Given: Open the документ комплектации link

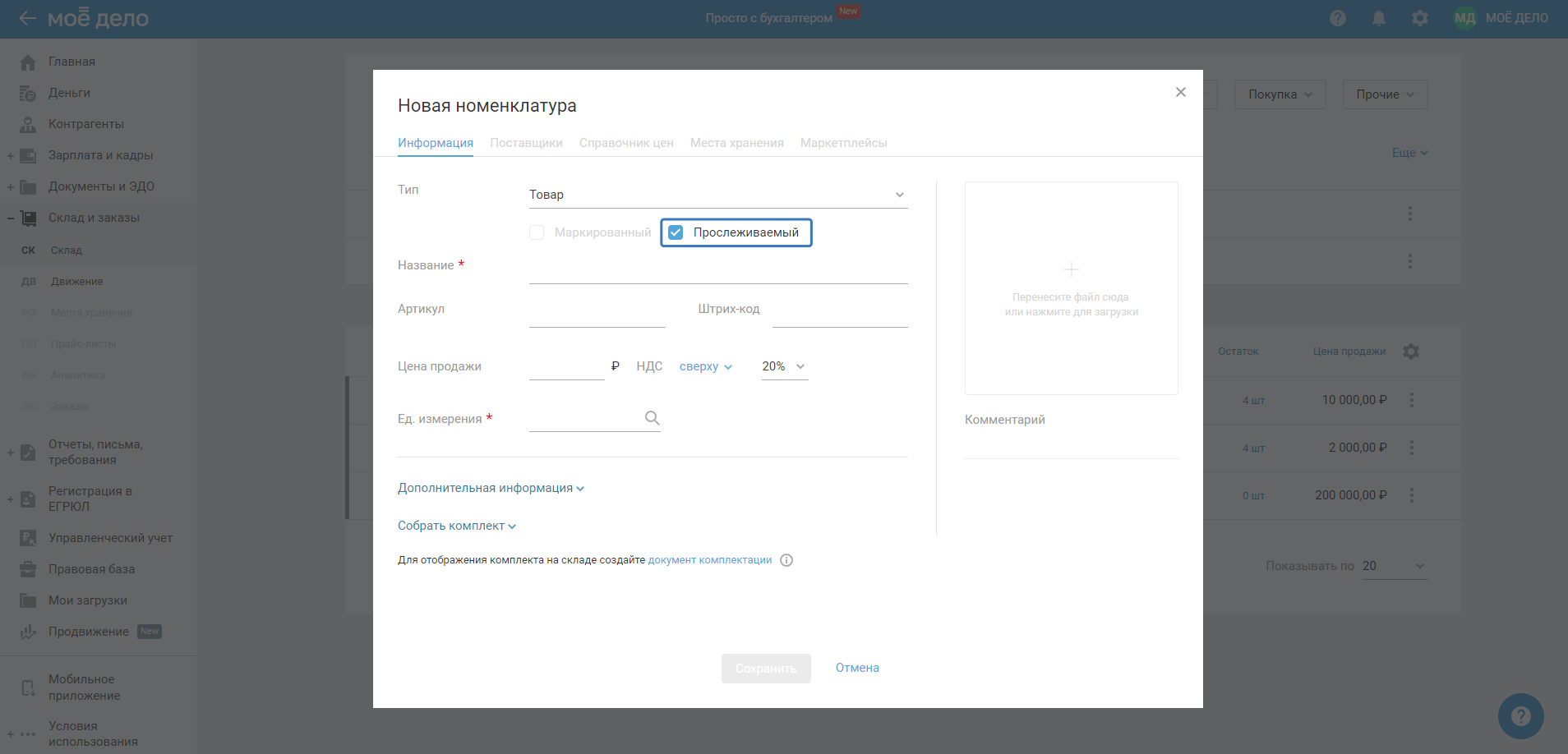Looking at the screenshot, I should [x=710, y=560].
